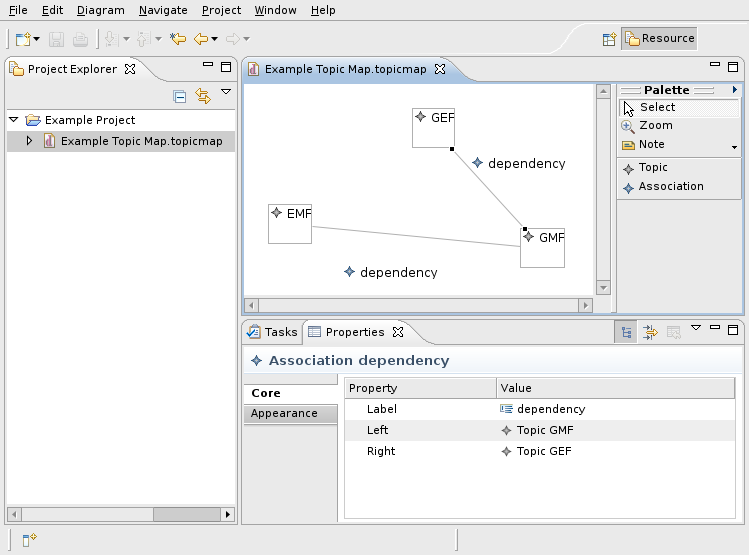The height and width of the screenshot is (555, 749).
Task: Click the diagram vertical scroll down arrow
Action: click(603, 288)
